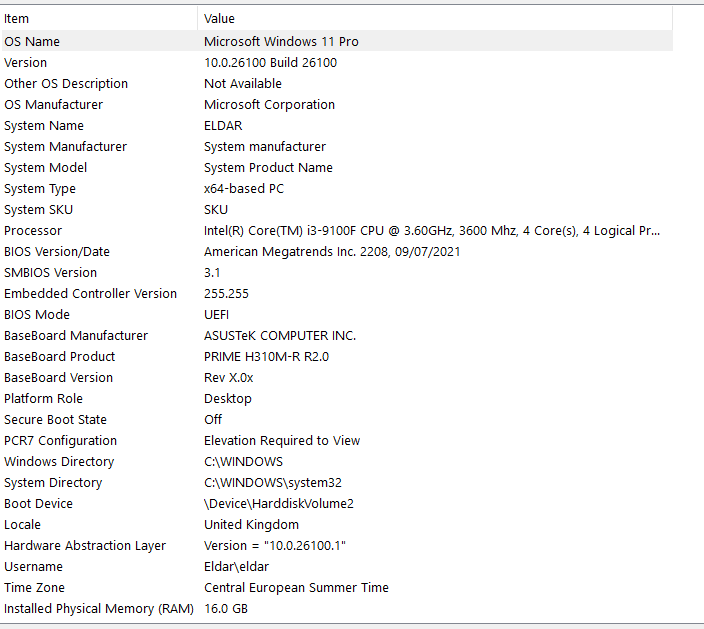Select the Username row label
The image size is (704, 629).
[33, 567]
